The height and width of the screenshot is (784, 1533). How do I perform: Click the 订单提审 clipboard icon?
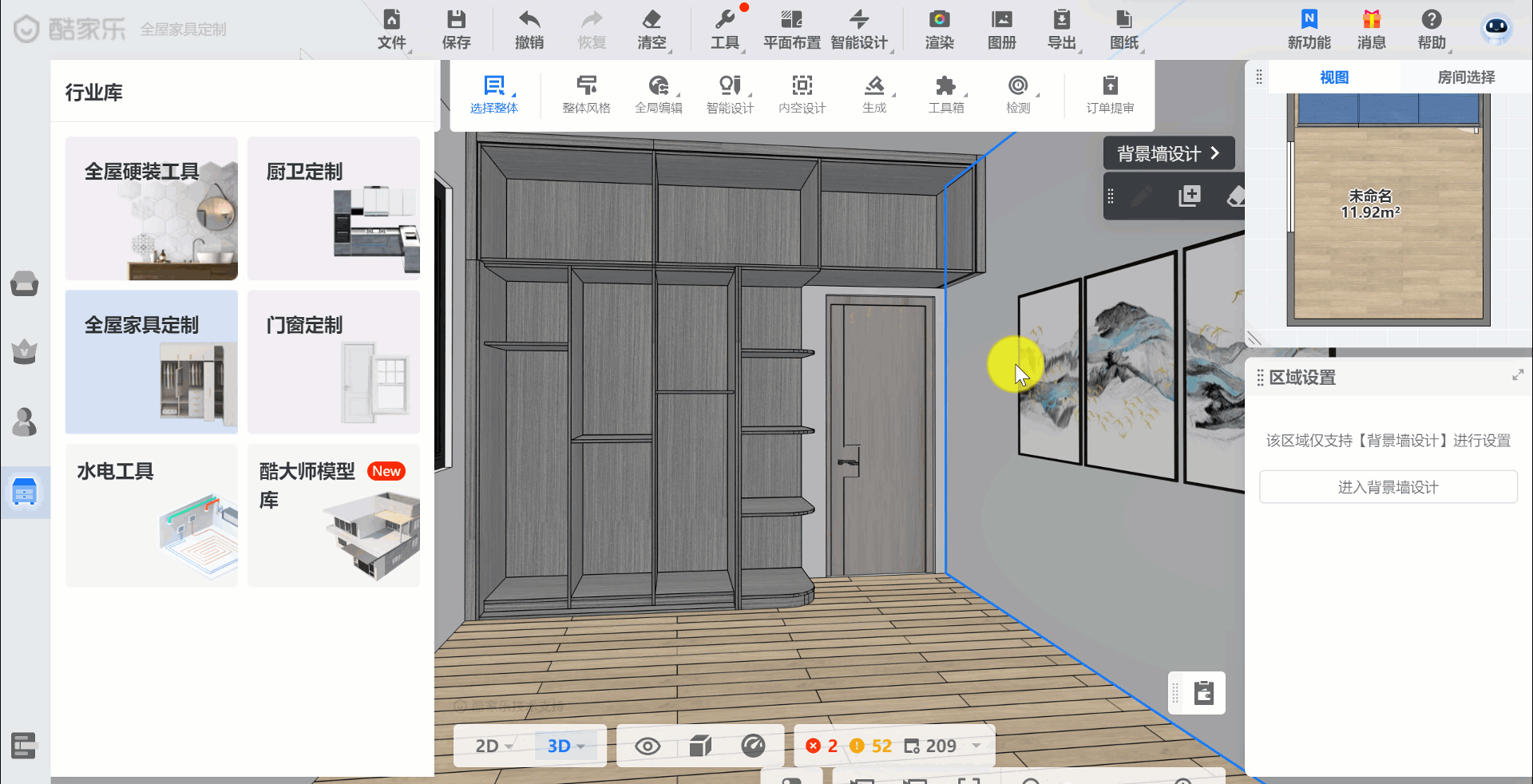pyautogui.click(x=1110, y=85)
